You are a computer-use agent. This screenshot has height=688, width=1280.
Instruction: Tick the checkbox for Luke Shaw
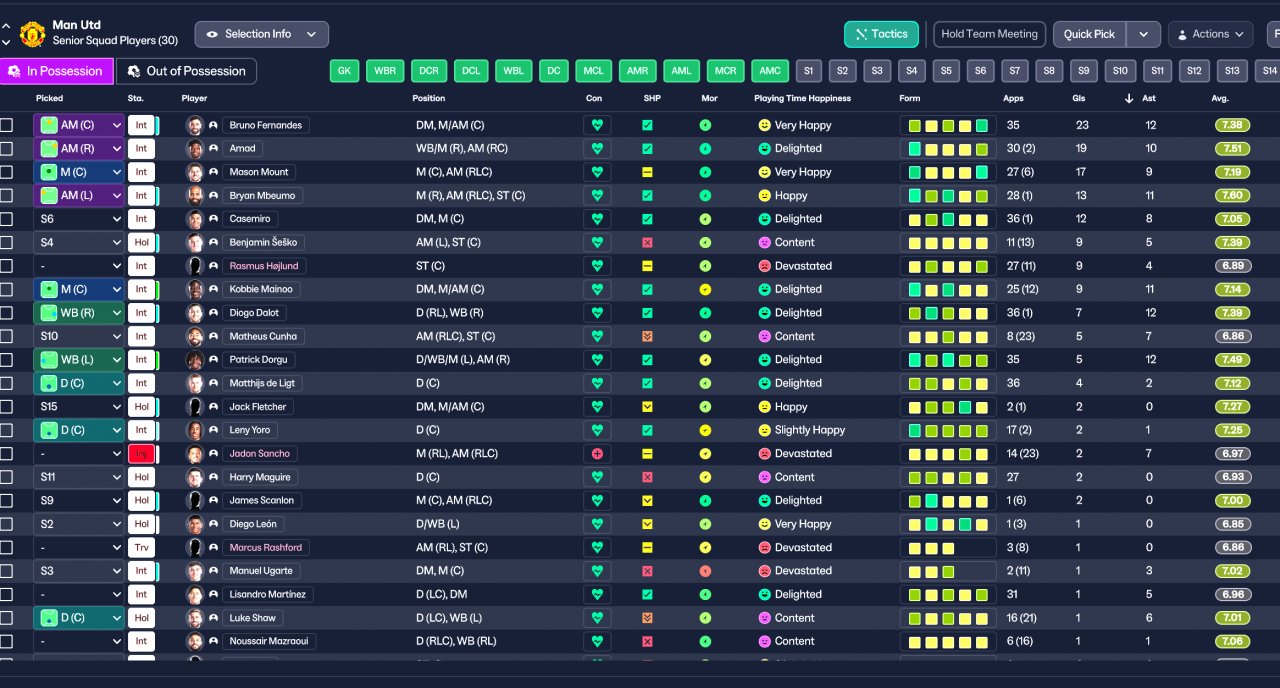pos(7,618)
